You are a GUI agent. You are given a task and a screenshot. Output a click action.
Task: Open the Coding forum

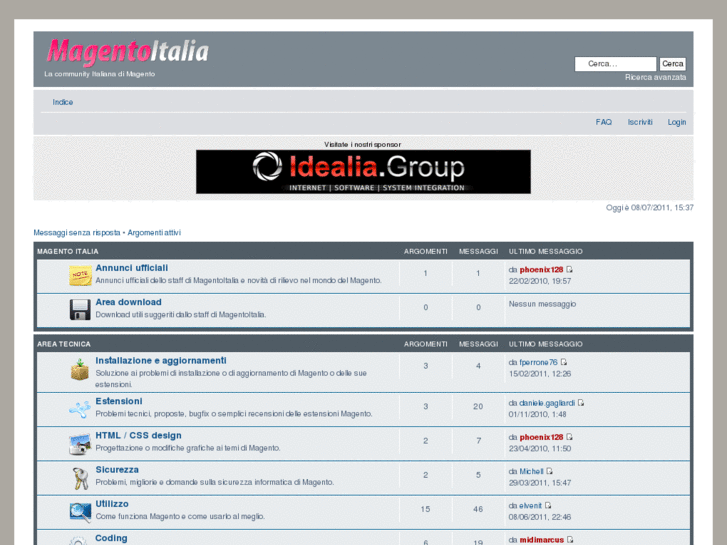click(111, 538)
